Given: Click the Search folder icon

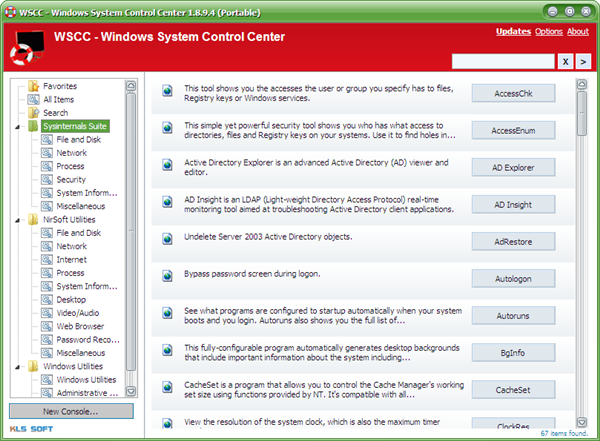Looking at the screenshot, I should [x=34, y=113].
